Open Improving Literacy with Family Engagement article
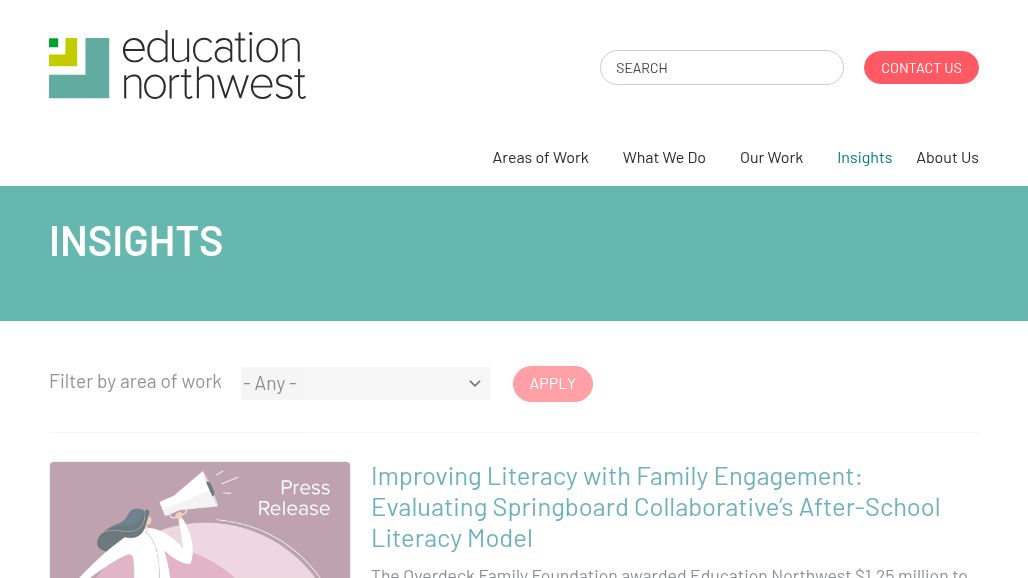This screenshot has width=1028, height=578. [655, 507]
